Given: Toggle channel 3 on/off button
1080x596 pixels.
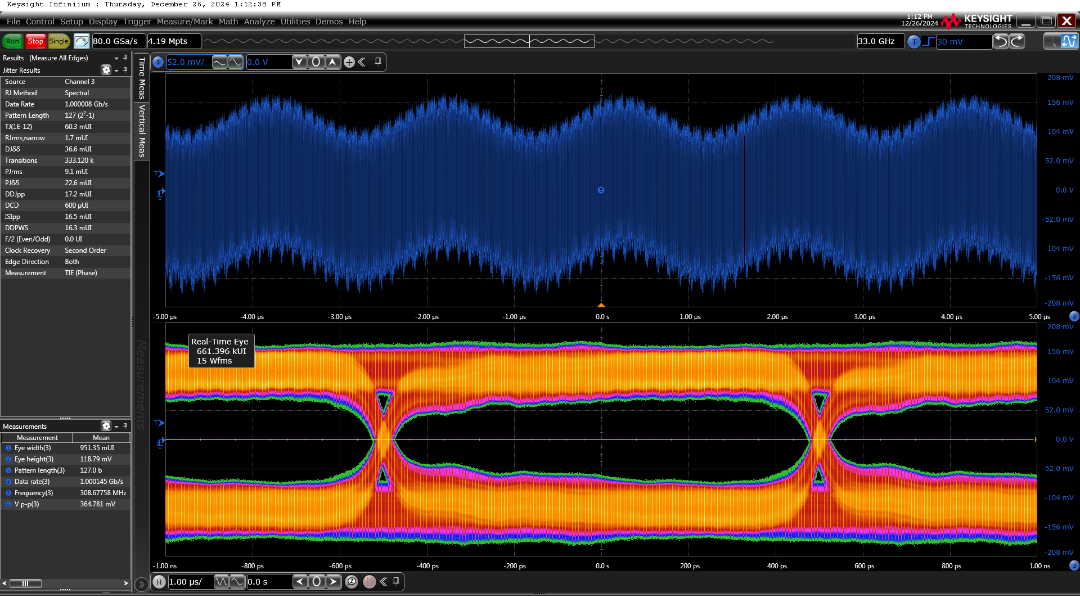Looking at the screenshot, I should tap(157, 62).
